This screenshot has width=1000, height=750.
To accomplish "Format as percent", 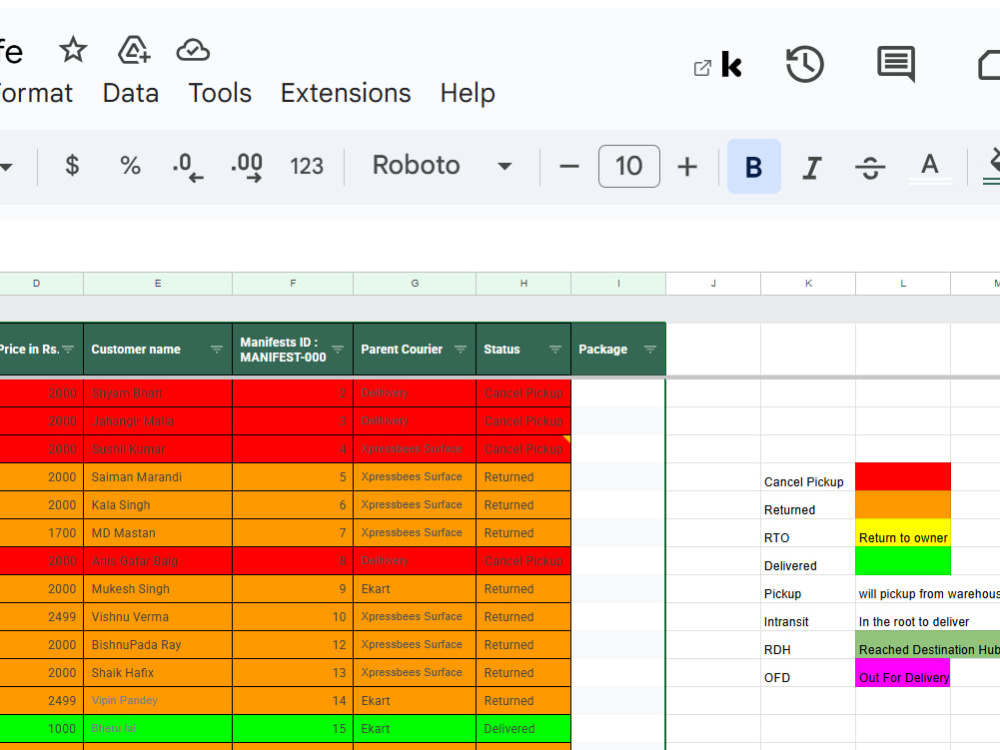I will 130,166.
